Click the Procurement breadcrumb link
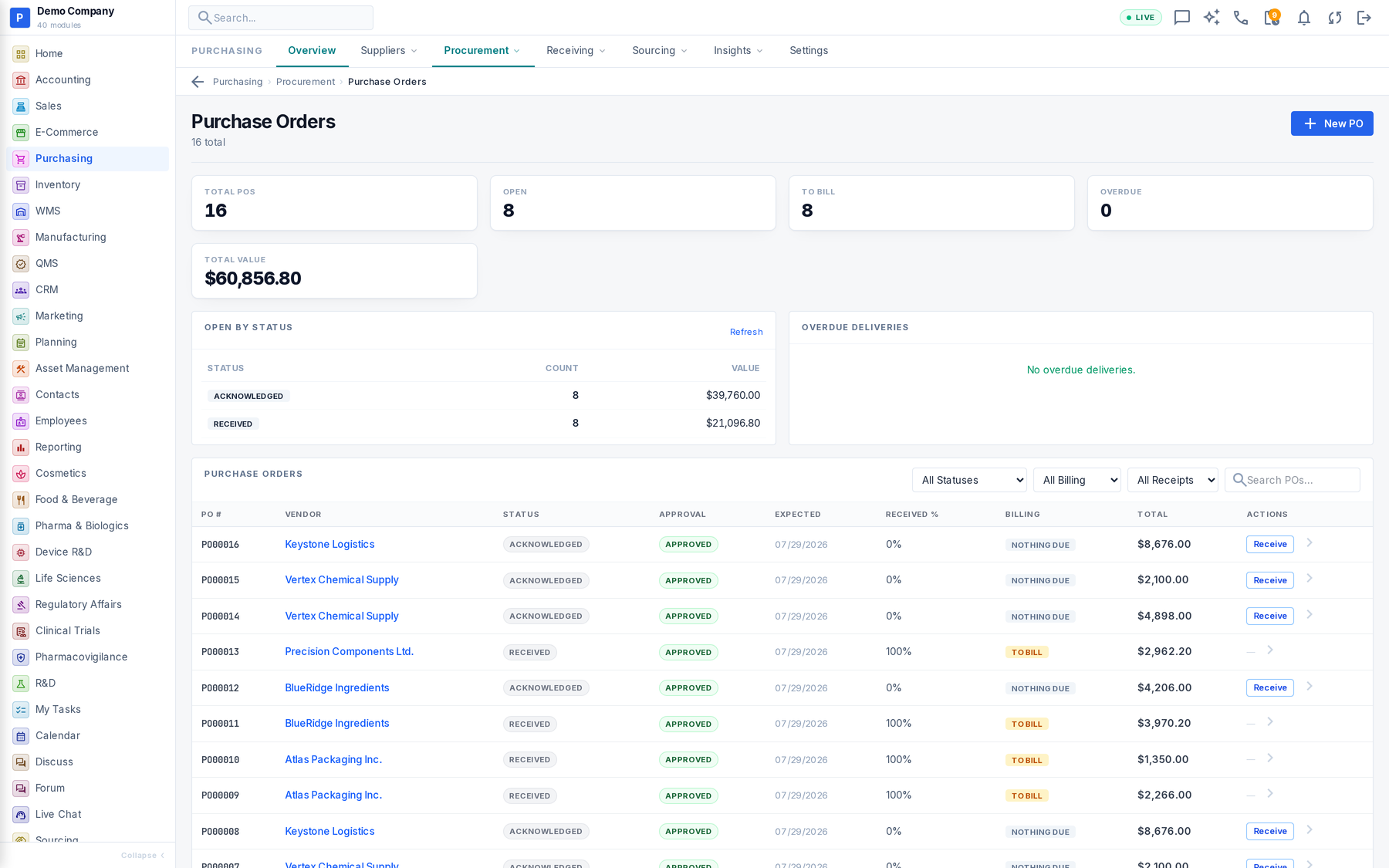Image resolution: width=1389 pixels, height=868 pixels. click(x=306, y=82)
